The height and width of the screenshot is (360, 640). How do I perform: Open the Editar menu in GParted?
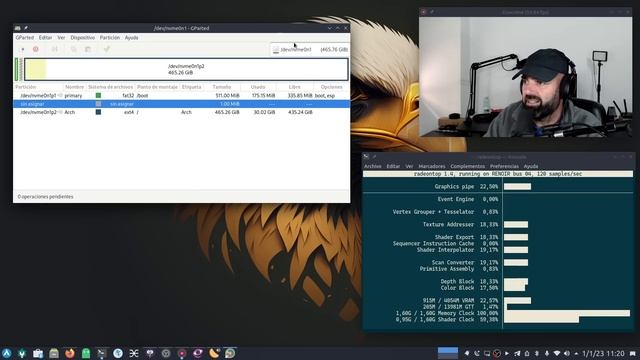tap(45, 38)
